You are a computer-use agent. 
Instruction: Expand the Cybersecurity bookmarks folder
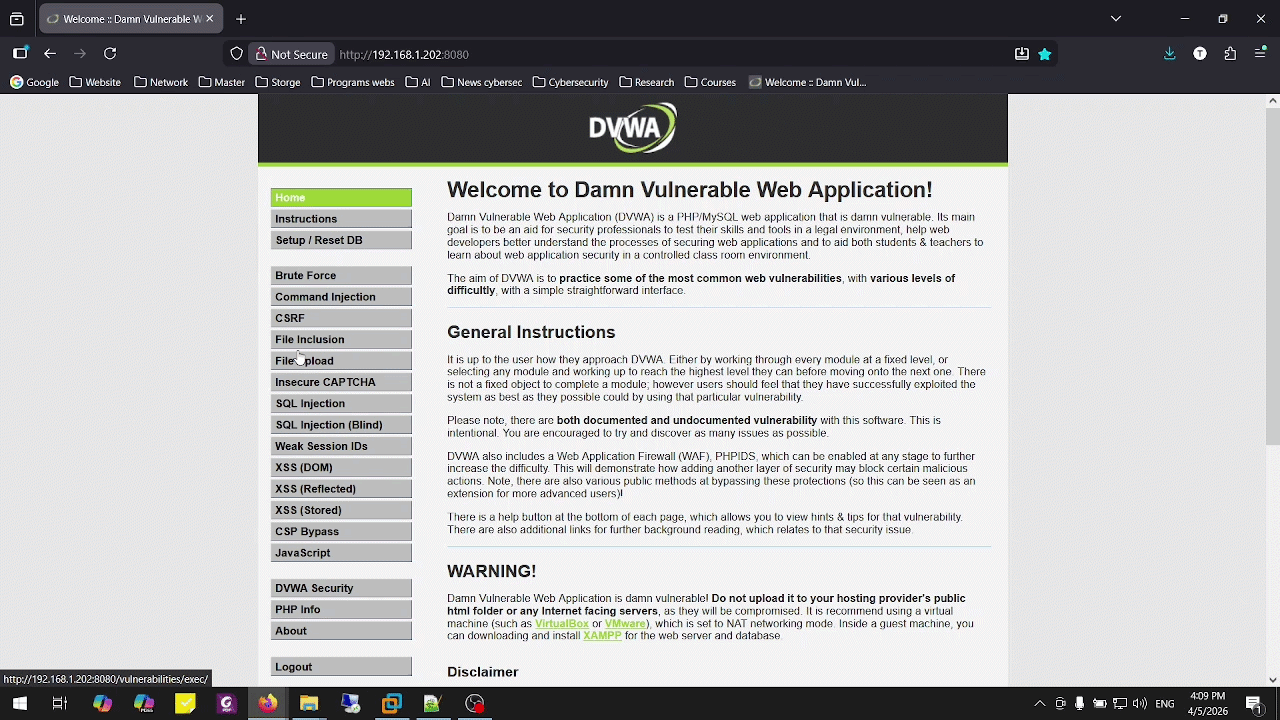(x=571, y=82)
